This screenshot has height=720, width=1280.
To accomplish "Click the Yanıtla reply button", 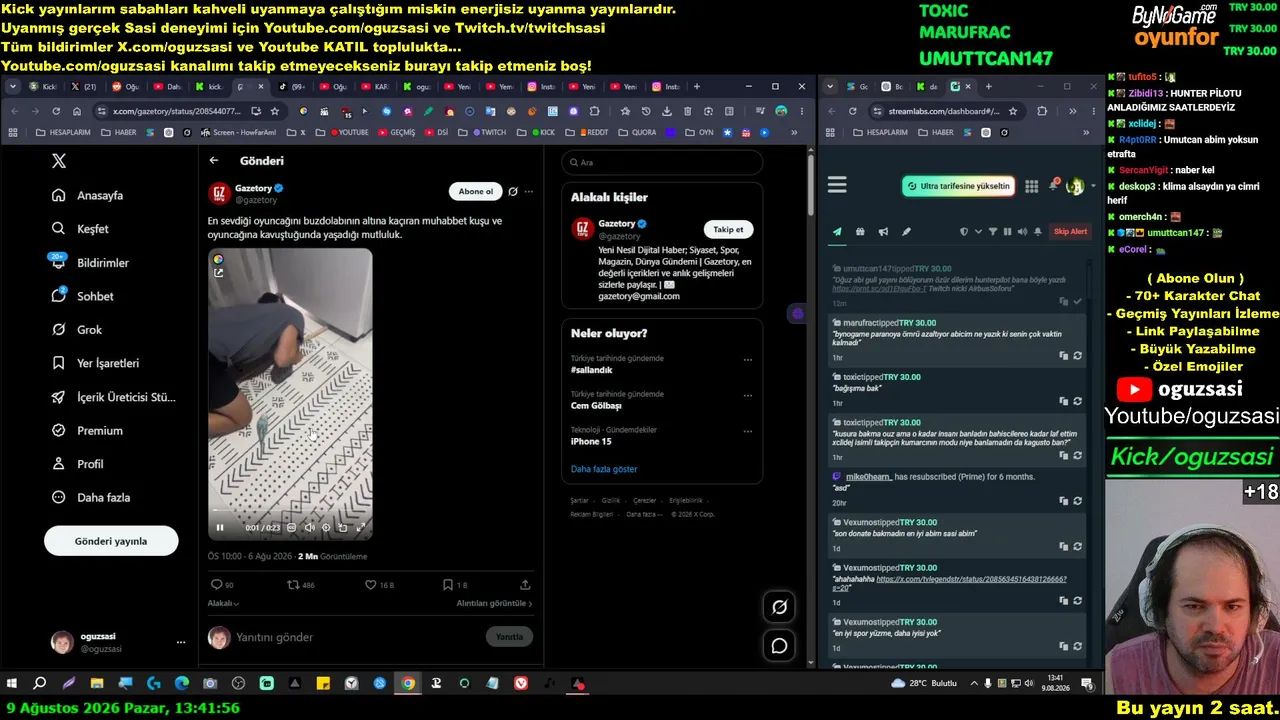I will click(x=509, y=637).
